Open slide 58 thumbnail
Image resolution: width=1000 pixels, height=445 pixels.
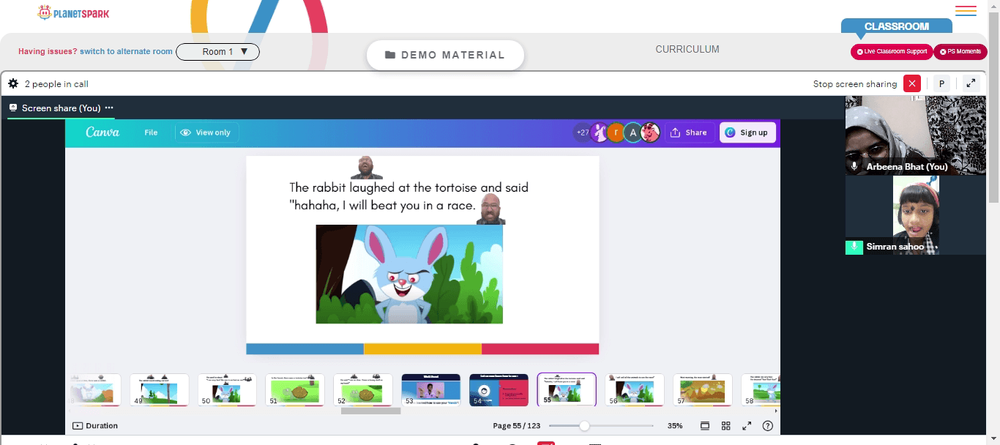(x=760, y=390)
